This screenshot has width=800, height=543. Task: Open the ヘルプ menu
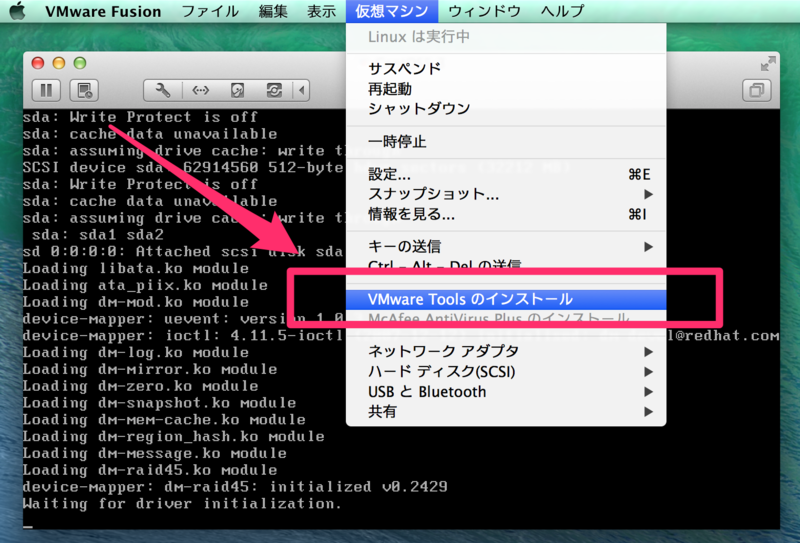click(x=562, y=11)
